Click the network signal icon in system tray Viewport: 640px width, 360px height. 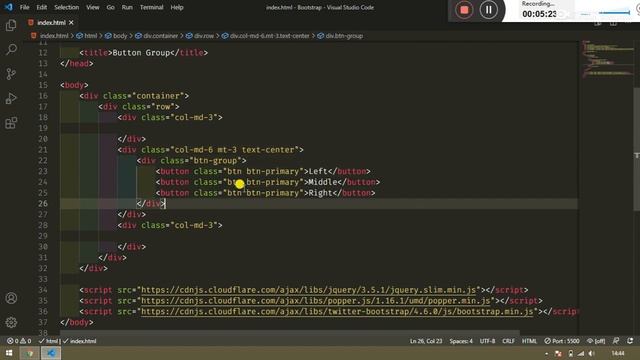(x=581, y=353)
